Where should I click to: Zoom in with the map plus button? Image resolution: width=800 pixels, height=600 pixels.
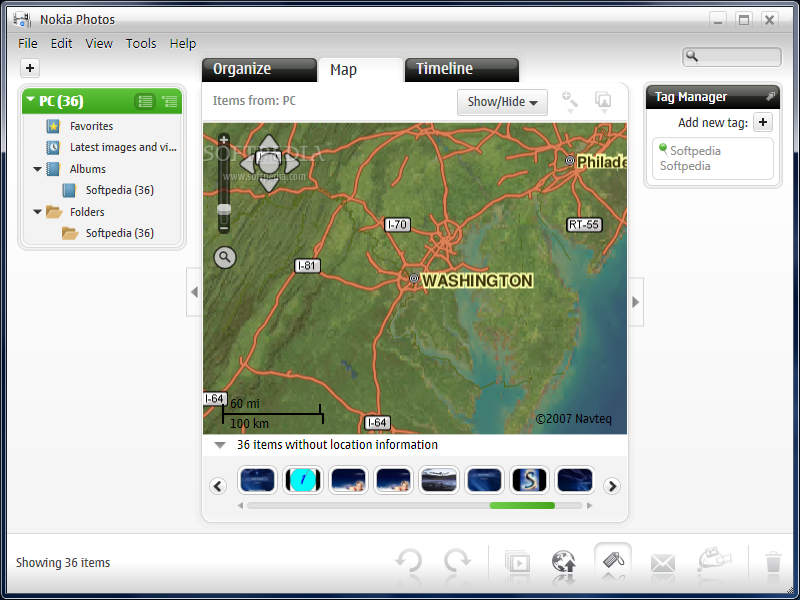pyautogui.click(x=224, y=140)
